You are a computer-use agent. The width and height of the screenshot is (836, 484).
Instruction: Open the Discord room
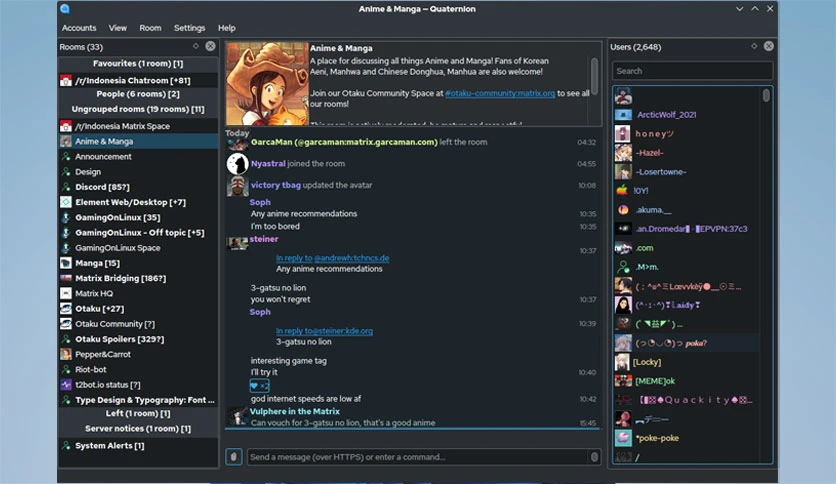(x=138, y=187)
